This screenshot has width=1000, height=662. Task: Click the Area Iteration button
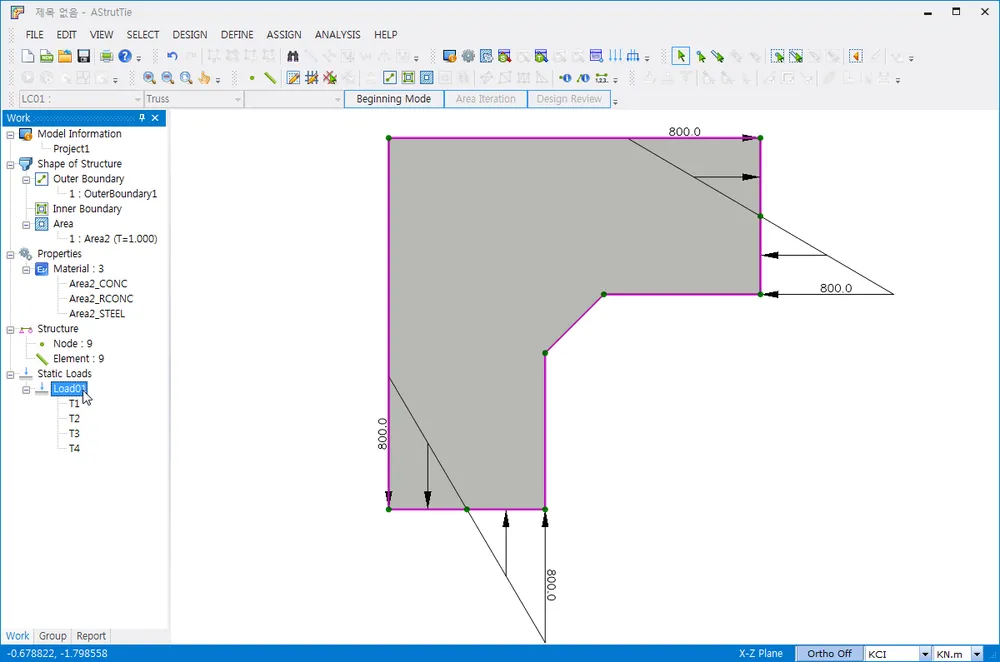tap(485, 99)
